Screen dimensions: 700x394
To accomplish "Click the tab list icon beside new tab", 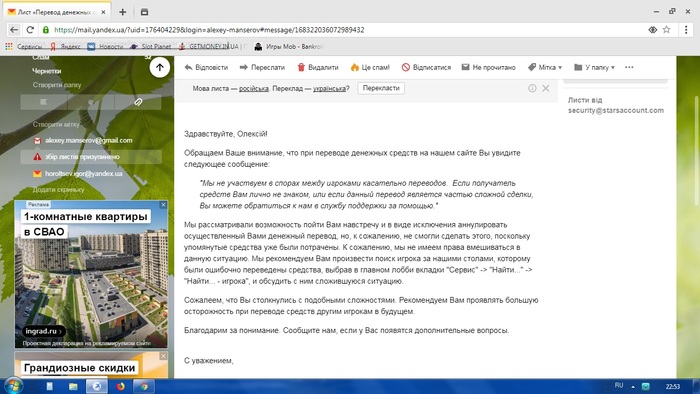I will [144, 12].
